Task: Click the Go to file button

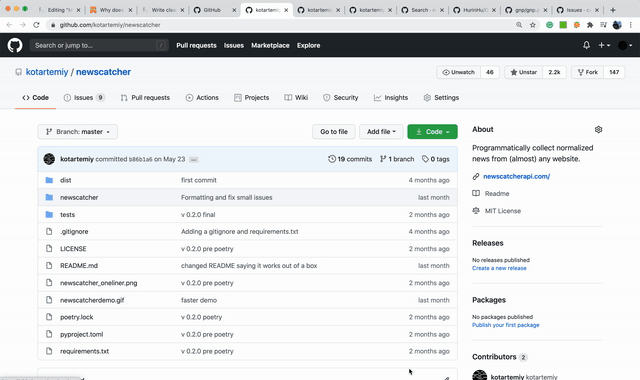Action: (x=334, y=132)
